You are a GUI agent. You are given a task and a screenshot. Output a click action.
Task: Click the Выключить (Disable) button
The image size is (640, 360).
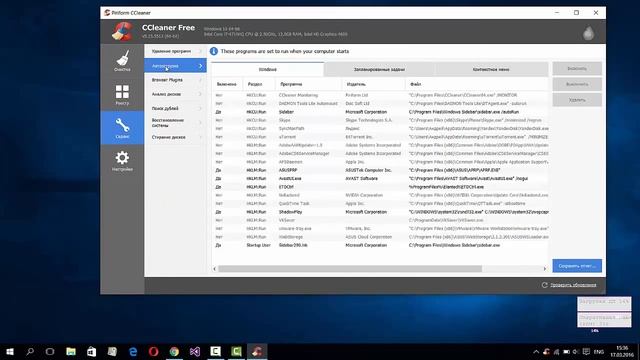coord(577,84)
